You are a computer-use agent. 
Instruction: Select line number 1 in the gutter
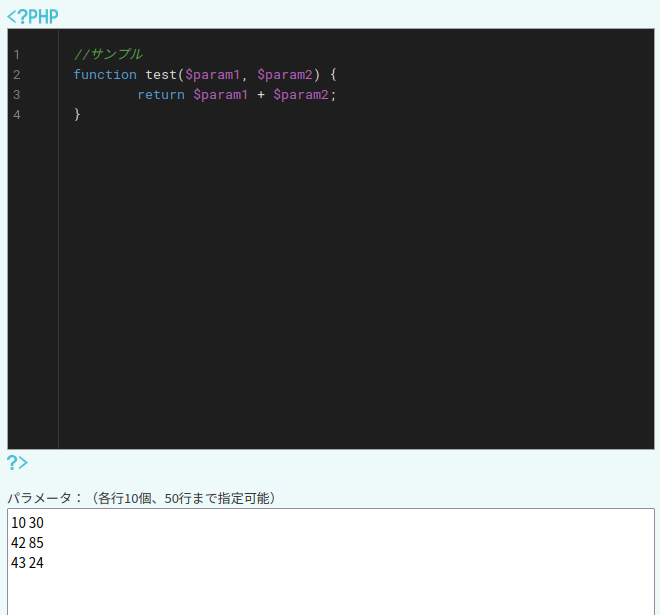(x=17, y=55)
